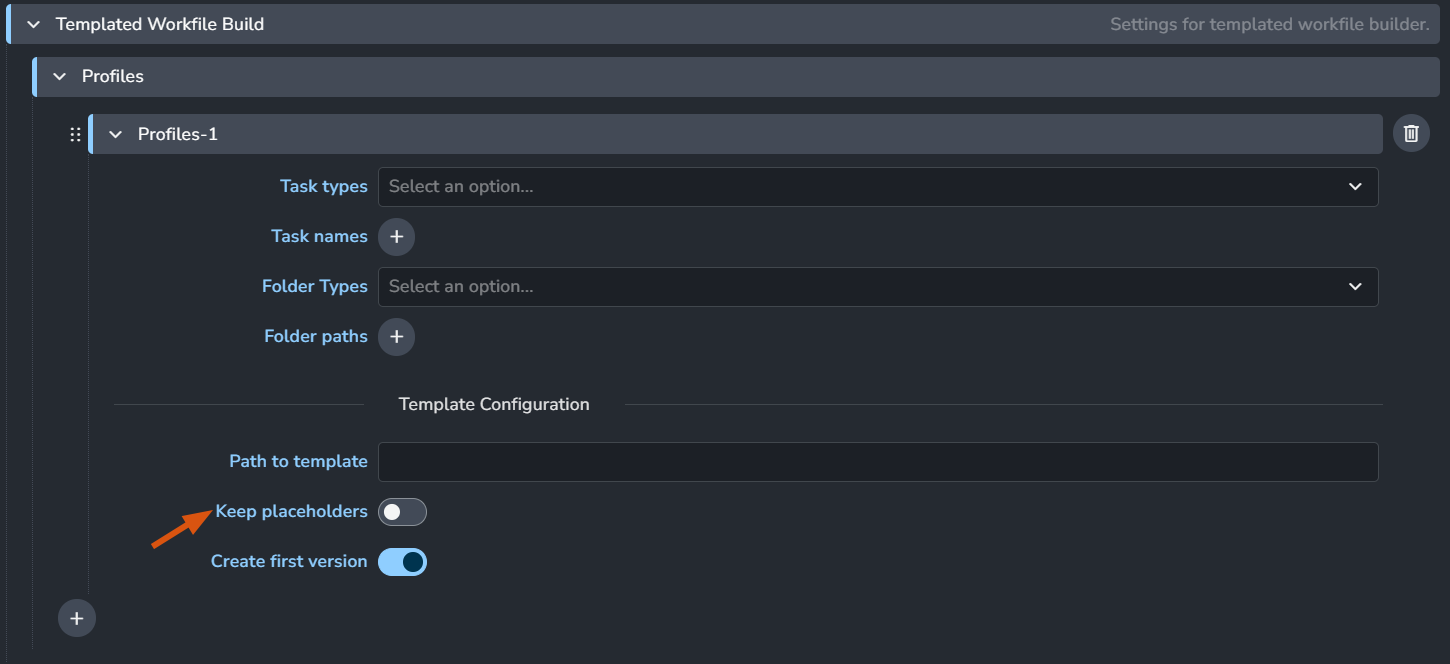This screenshot has width=1450, height=664.
Task: Open the Task types dropdown
Action: point(877,187)
